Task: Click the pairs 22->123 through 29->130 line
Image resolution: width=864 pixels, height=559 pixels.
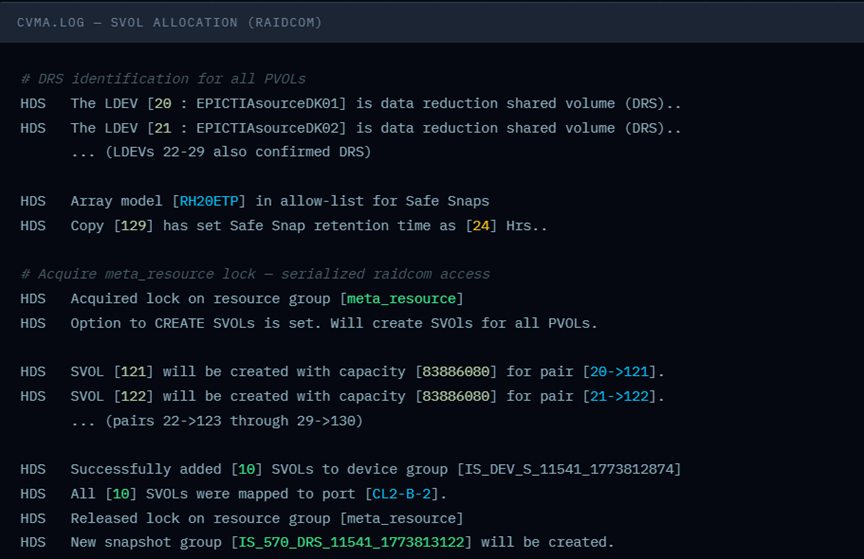Action: [216, 421]
